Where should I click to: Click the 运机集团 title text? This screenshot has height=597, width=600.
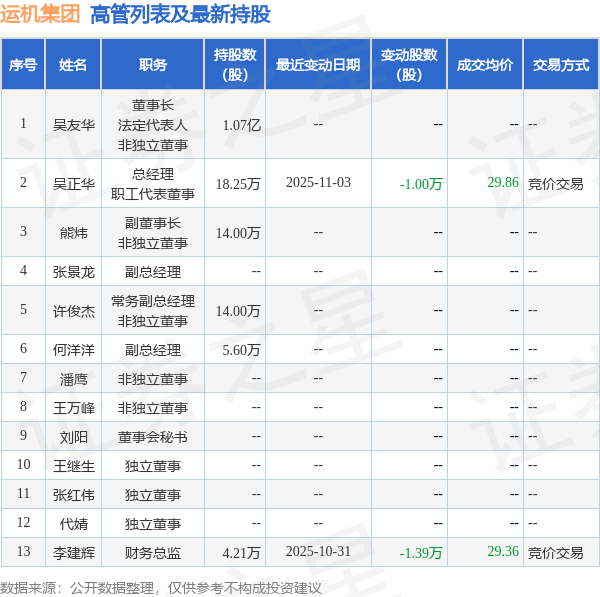[x=40, y=14]
